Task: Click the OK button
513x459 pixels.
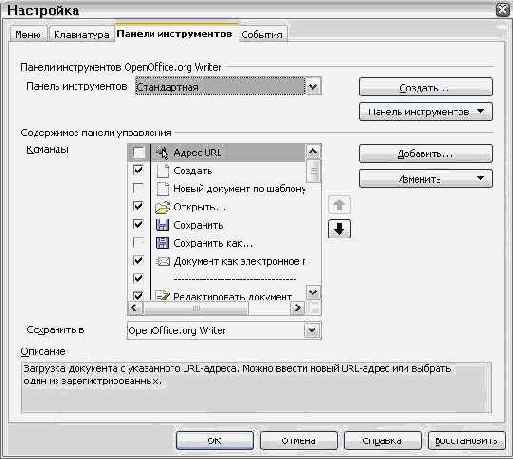Action: (215, 441)
